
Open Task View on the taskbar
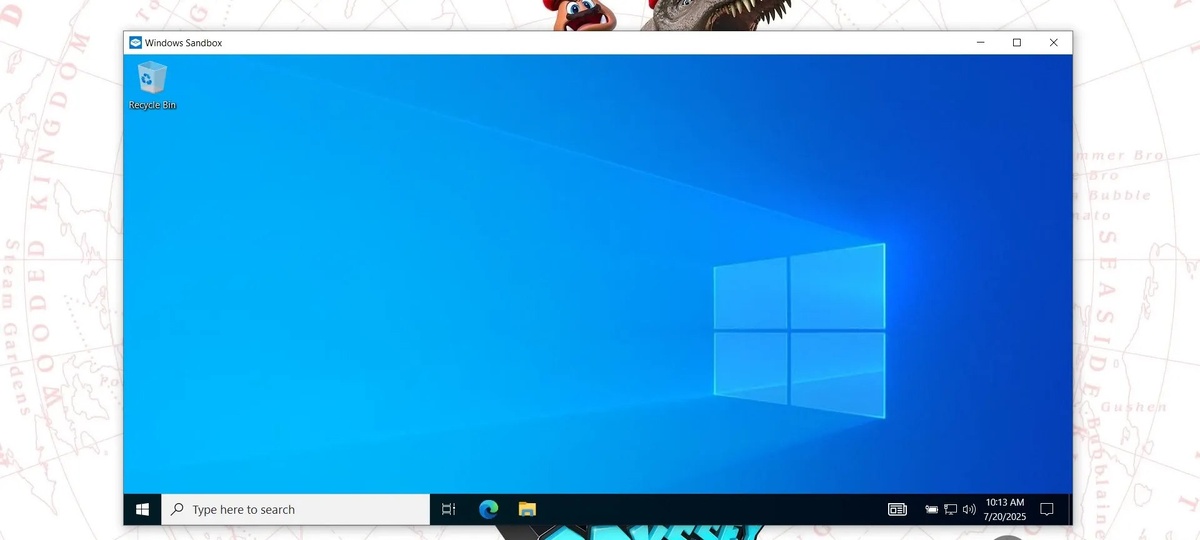(x=449, y=509)
